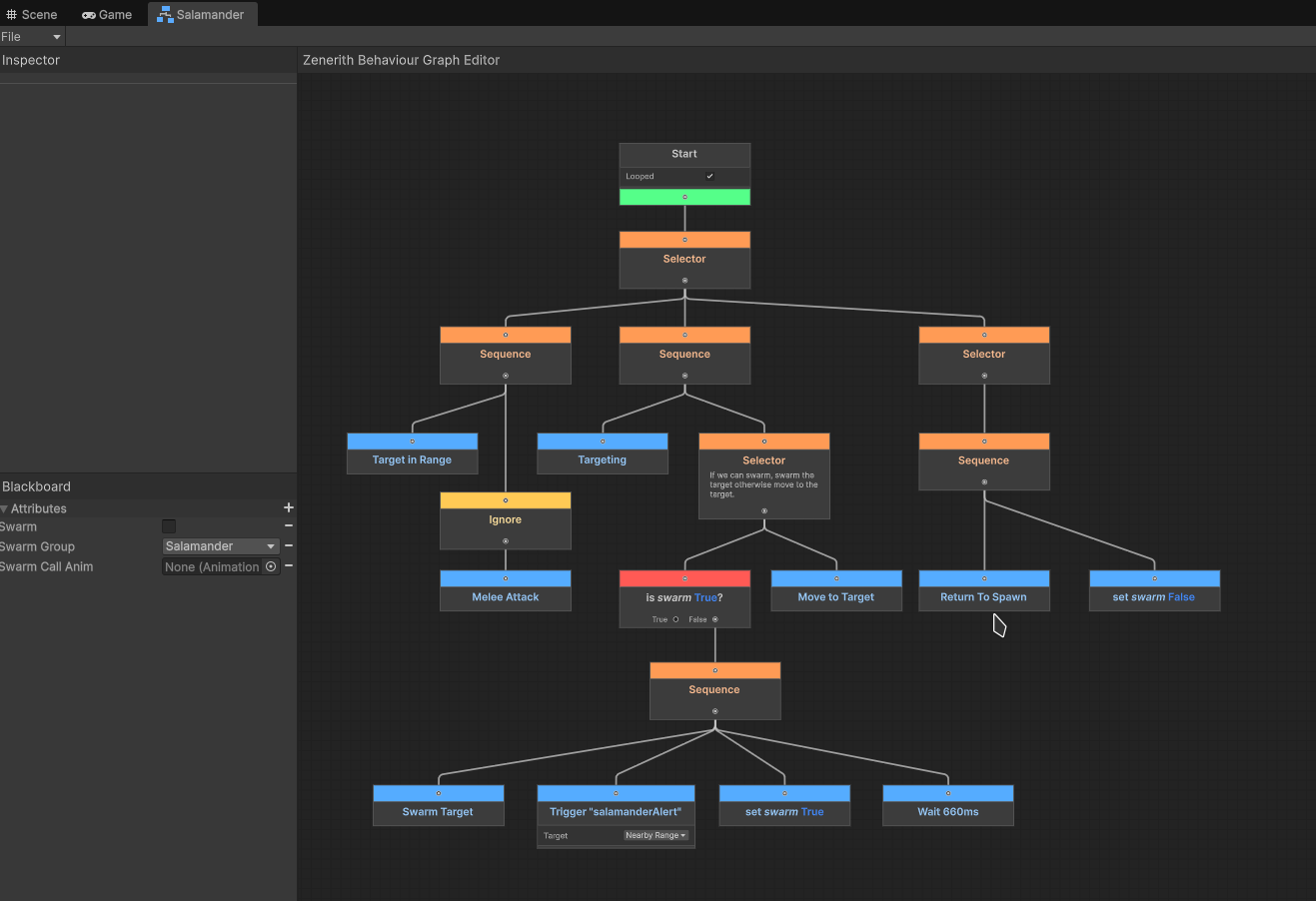Click the Wait 660ms node's input port

point(948,793)
